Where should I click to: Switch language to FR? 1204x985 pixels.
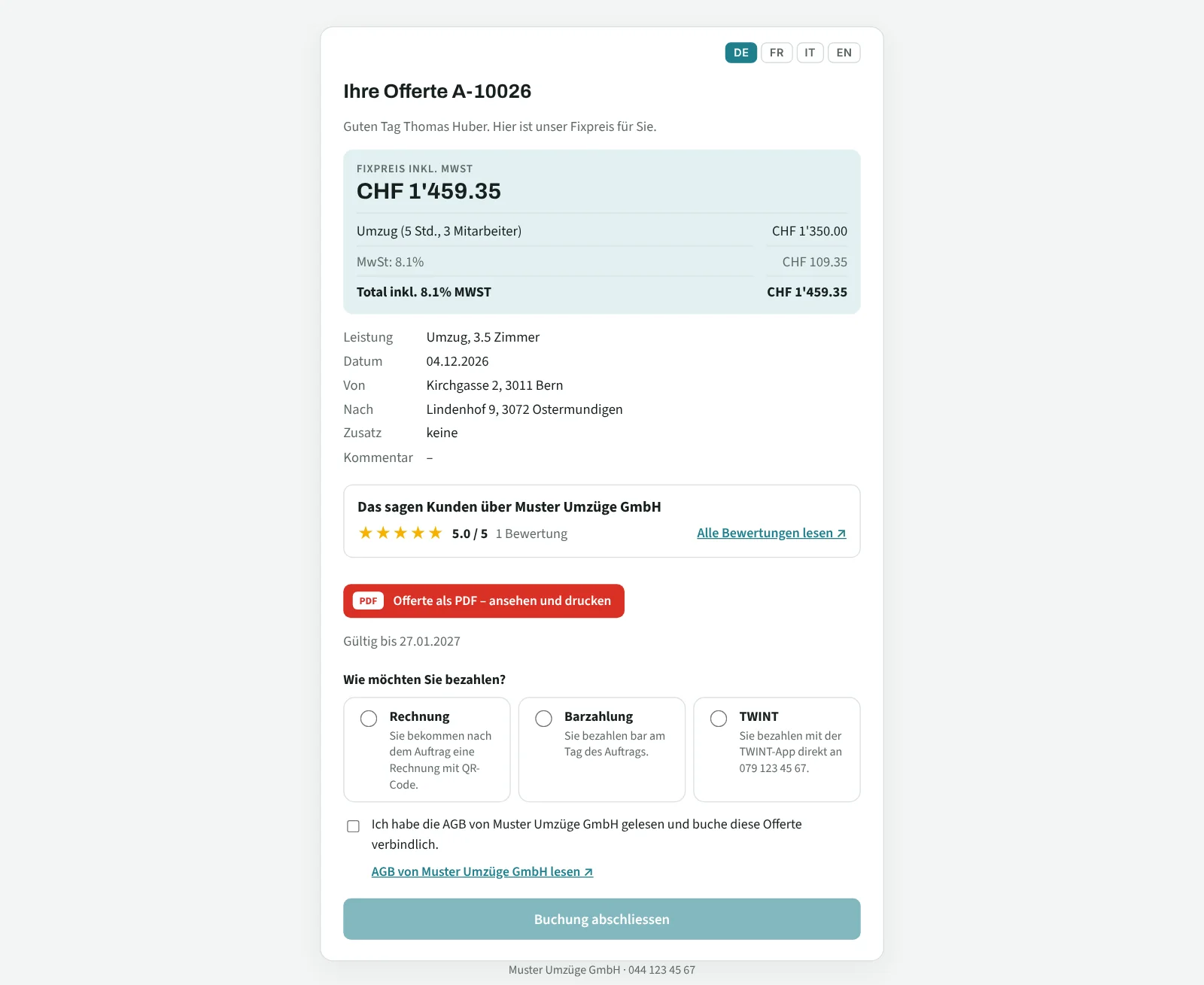(x=777, y=53)
